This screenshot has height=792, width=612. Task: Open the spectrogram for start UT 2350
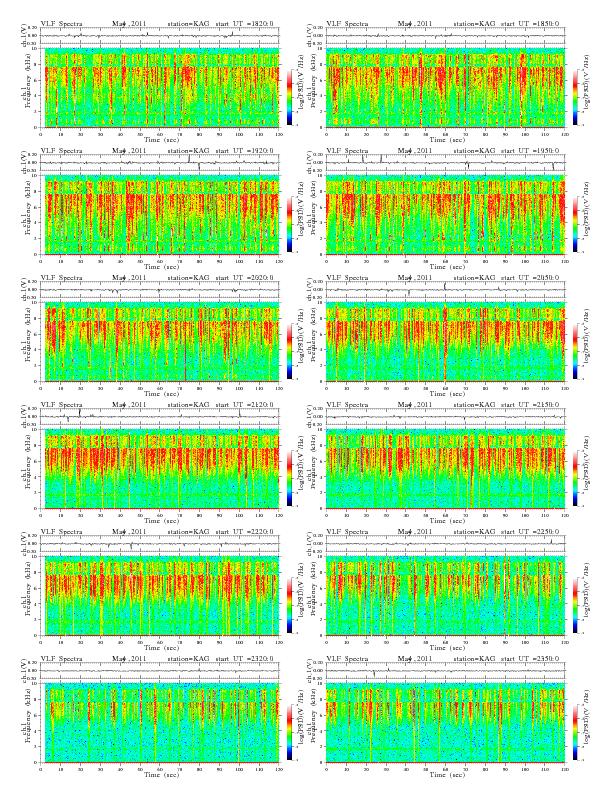[x=446, y=723]
